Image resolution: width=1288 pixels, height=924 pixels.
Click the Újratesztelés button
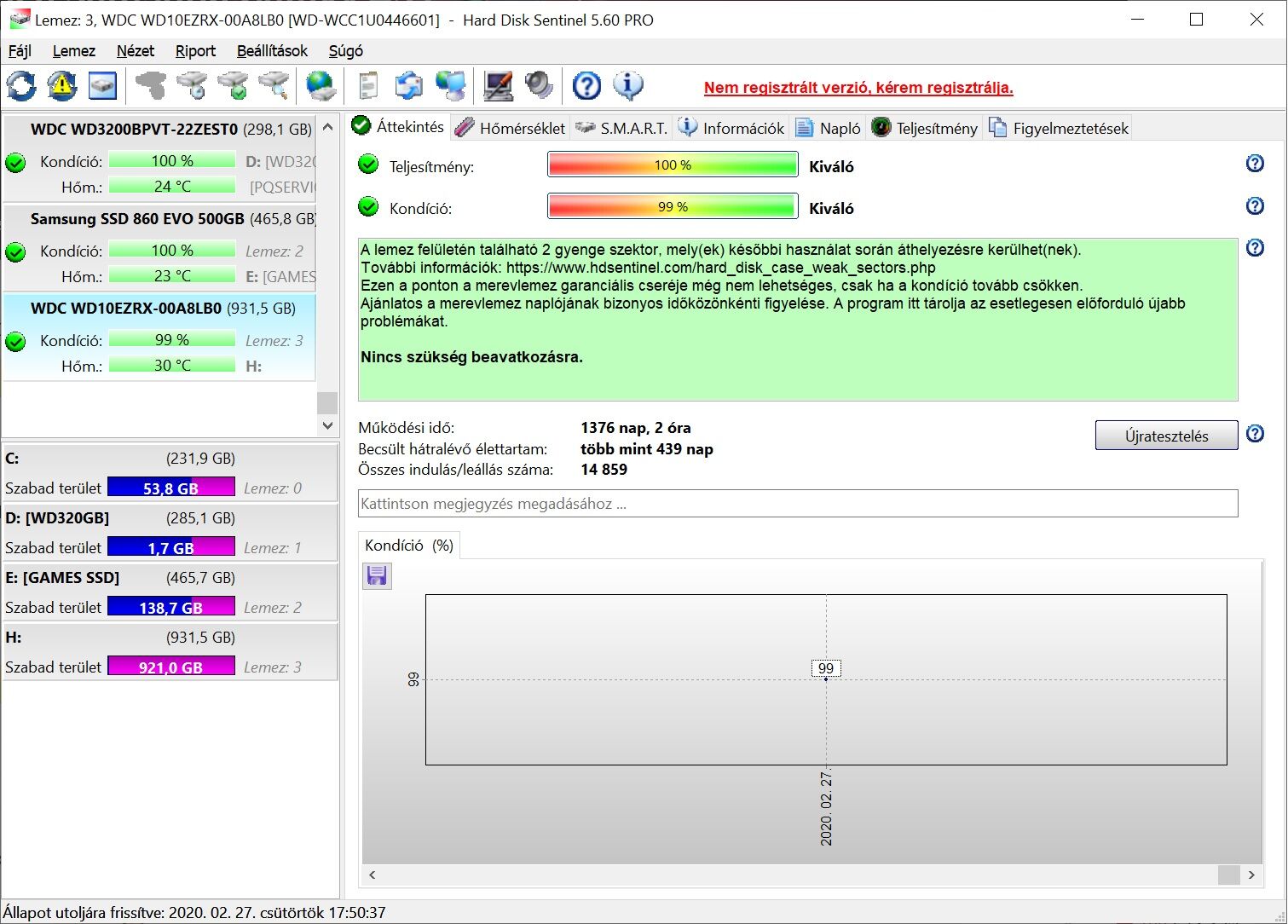pos(1166,436)
